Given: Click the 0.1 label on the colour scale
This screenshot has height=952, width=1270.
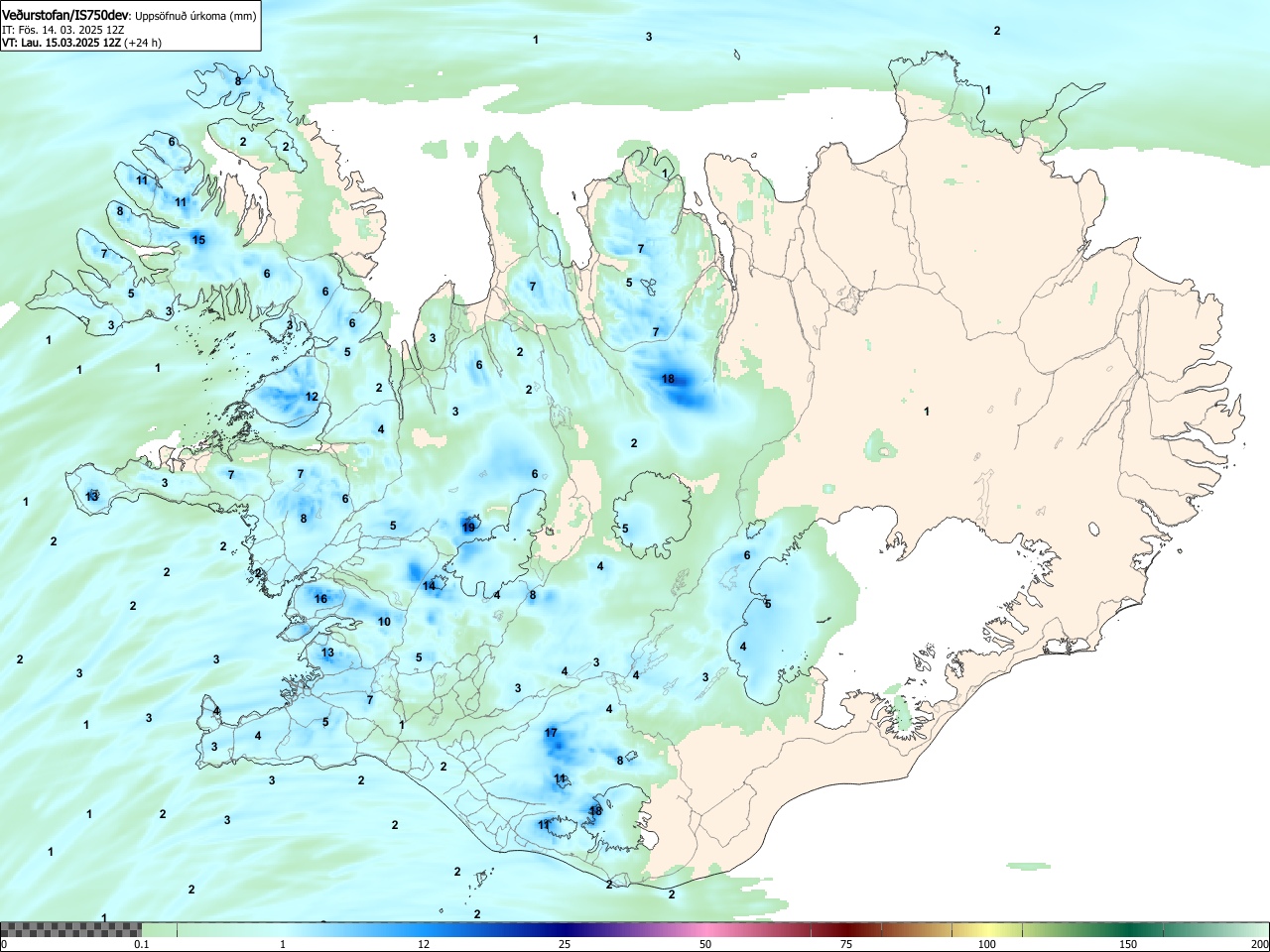Looking at the screenshot, I should [x=142, y=944].
